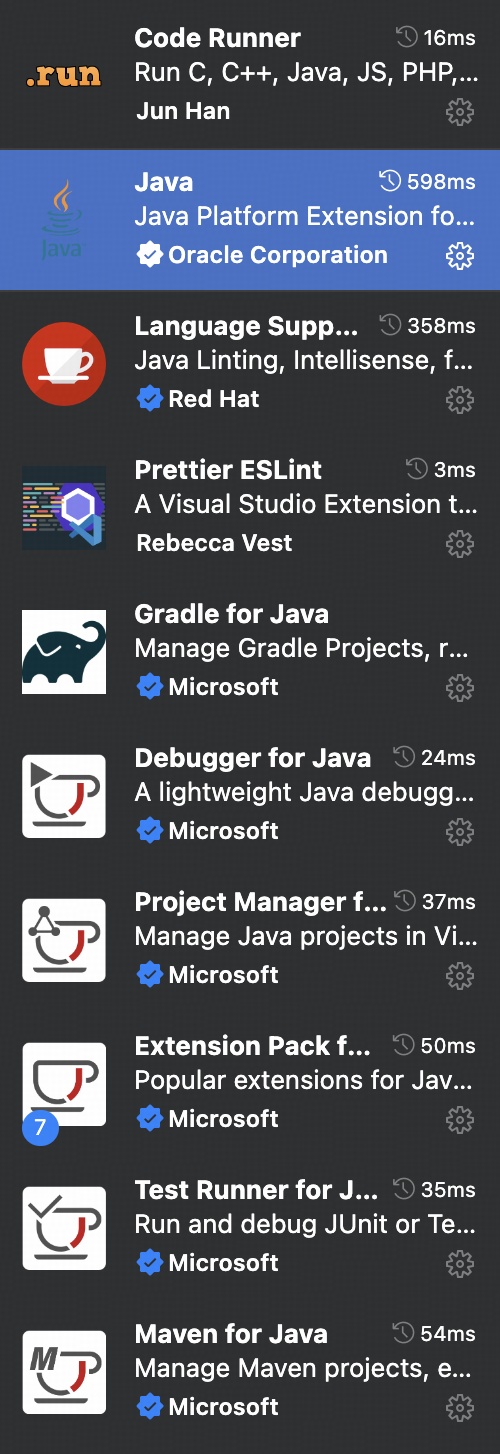Open Test Runner for Java manage gear
Image resolution: width=500 pixels, height=1454 pixels.
(459, 1265)
